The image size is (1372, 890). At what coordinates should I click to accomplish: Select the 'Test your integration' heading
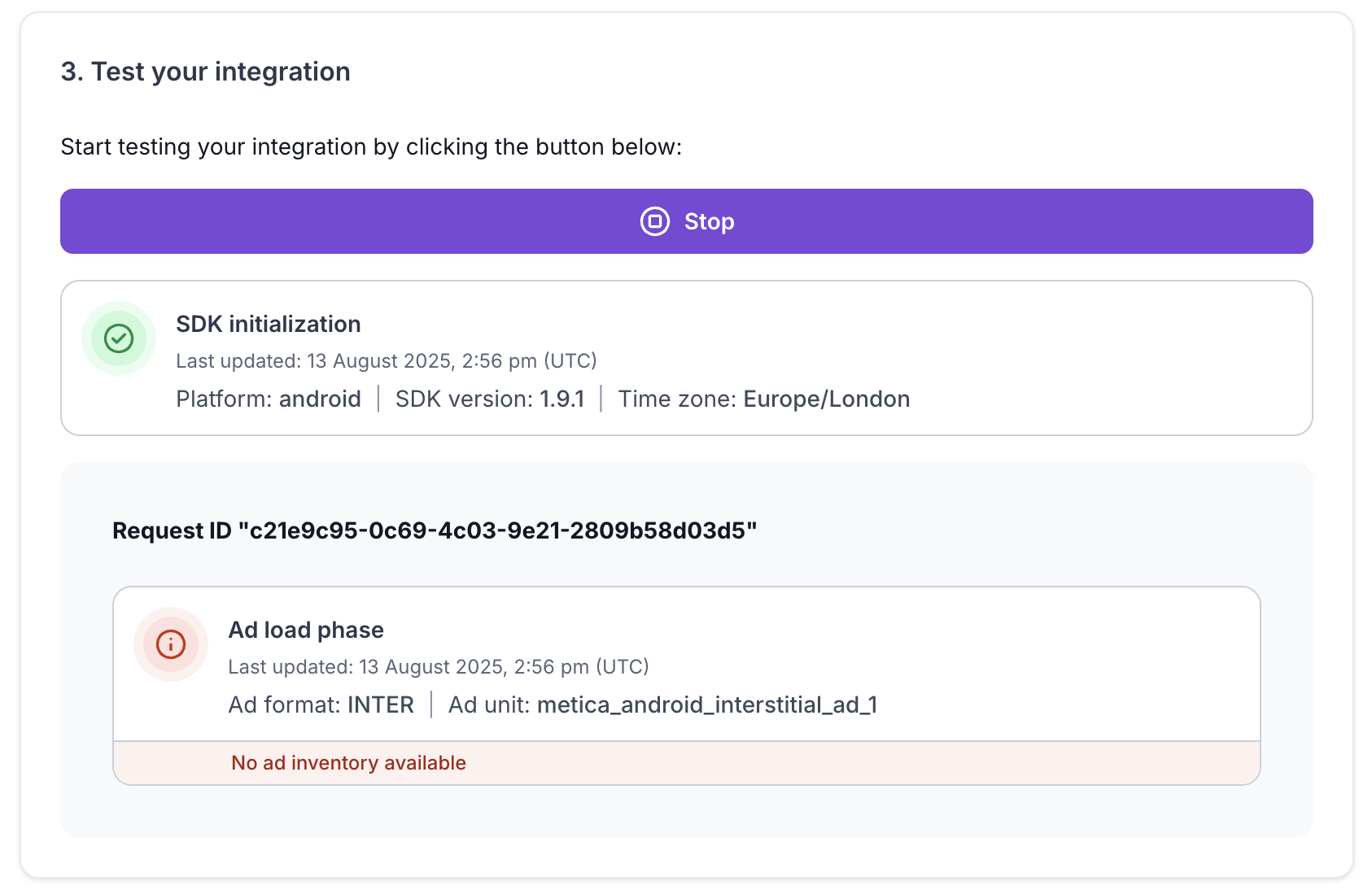pos(206,72)
